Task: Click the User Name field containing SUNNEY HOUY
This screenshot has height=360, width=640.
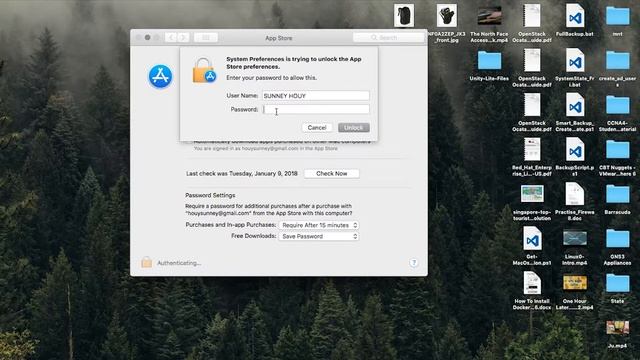Action: click(316, 96)
